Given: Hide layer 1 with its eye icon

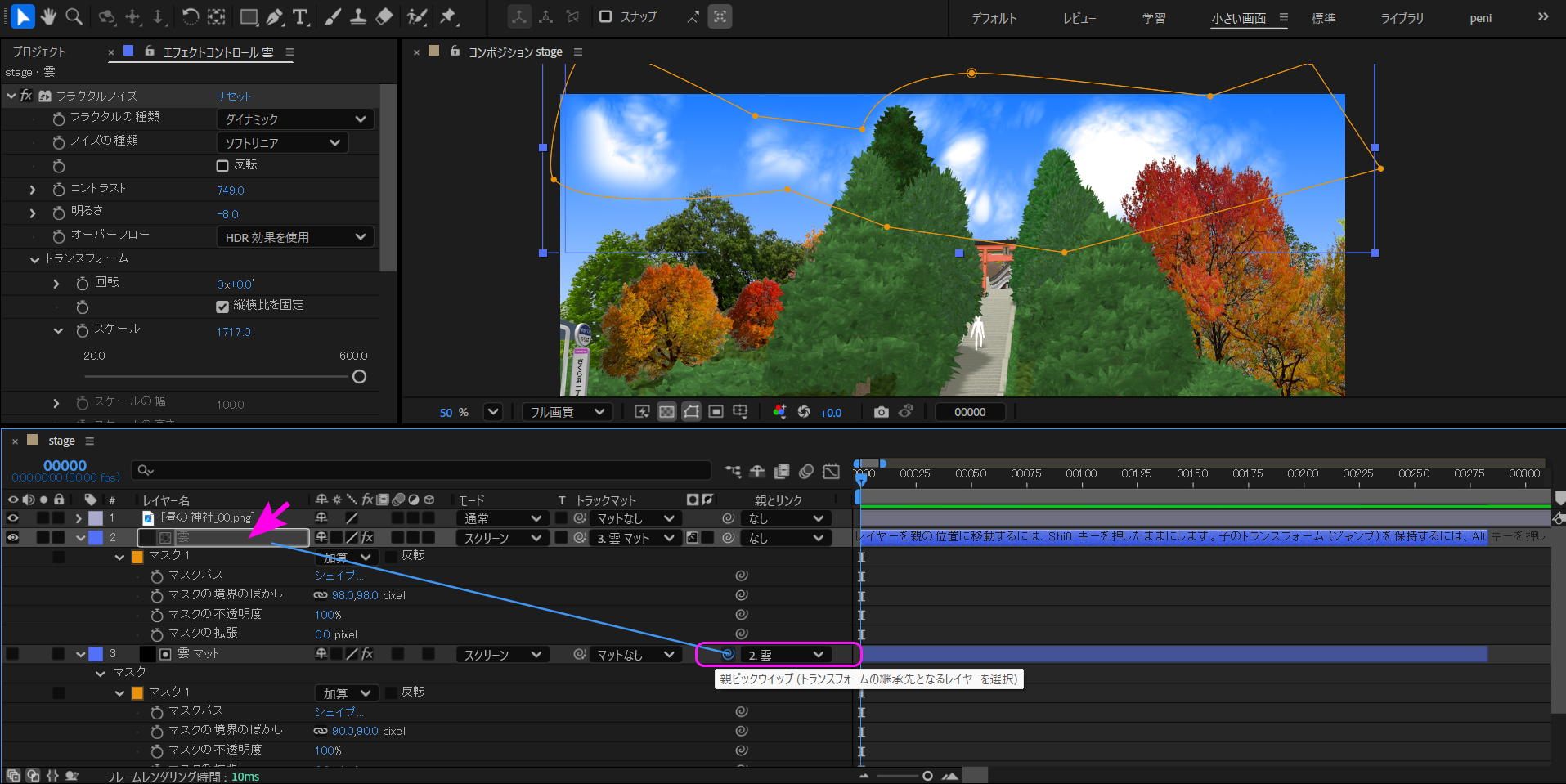Looking at the screenshot, I should pos(13,517).
